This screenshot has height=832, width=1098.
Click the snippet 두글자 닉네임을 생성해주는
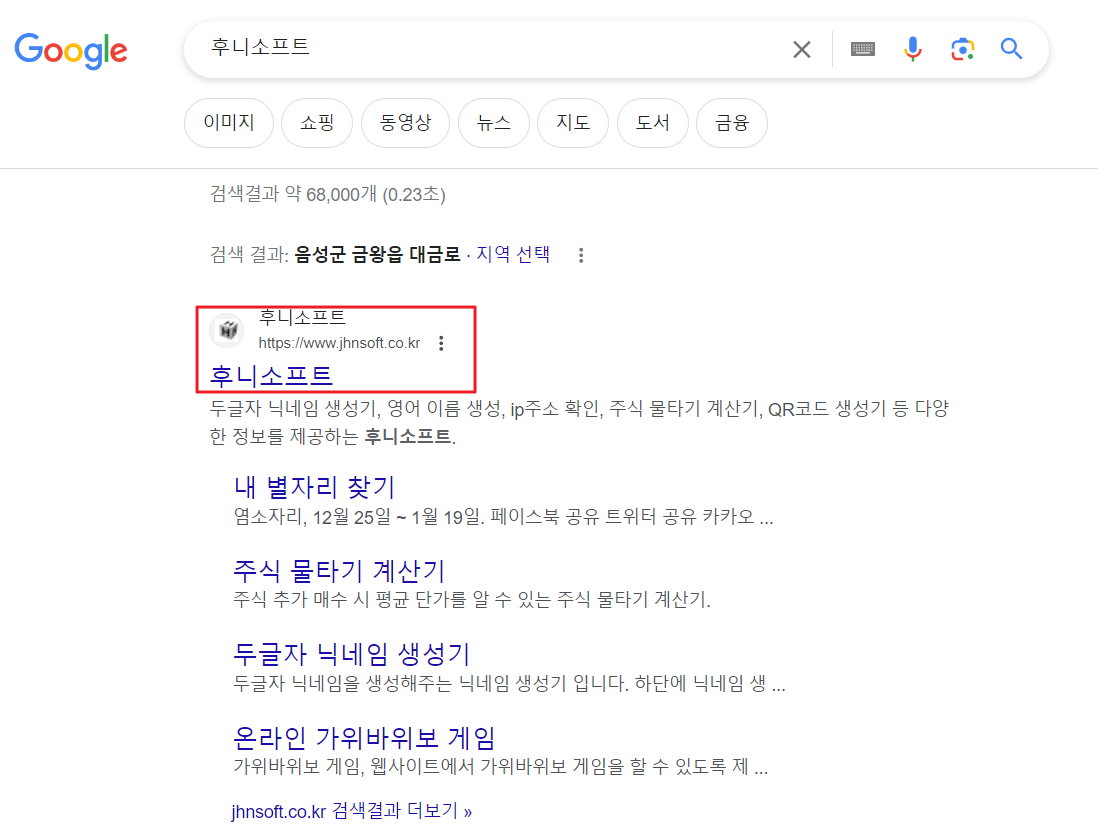(x=509, y=684)
